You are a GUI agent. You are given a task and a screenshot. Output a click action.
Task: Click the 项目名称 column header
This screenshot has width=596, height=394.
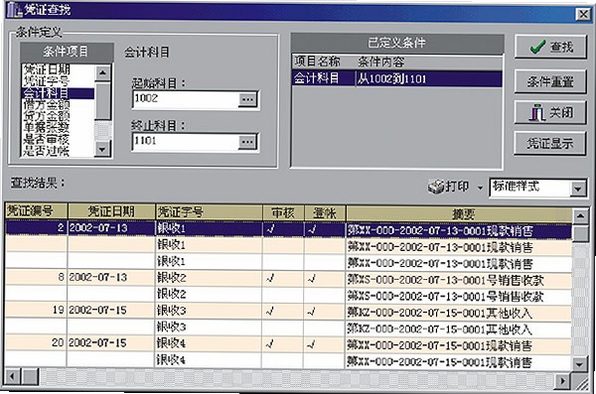pos(317,61)
